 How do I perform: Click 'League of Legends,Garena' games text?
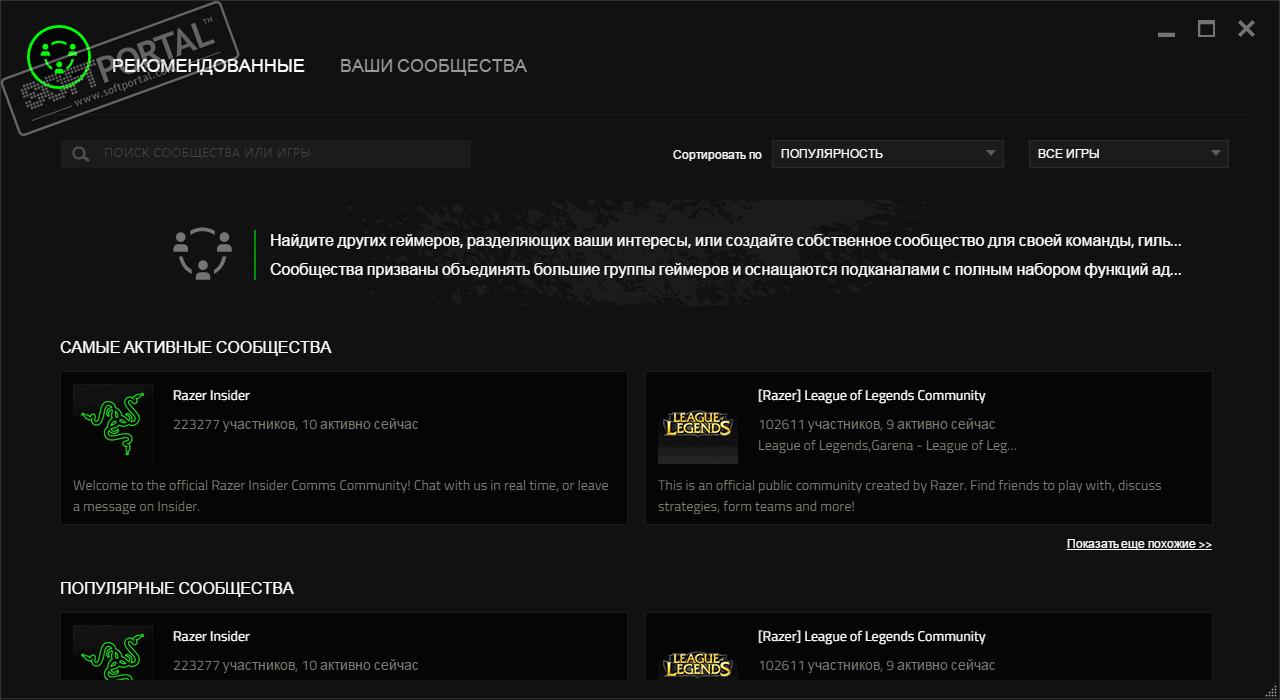point(887,446)
